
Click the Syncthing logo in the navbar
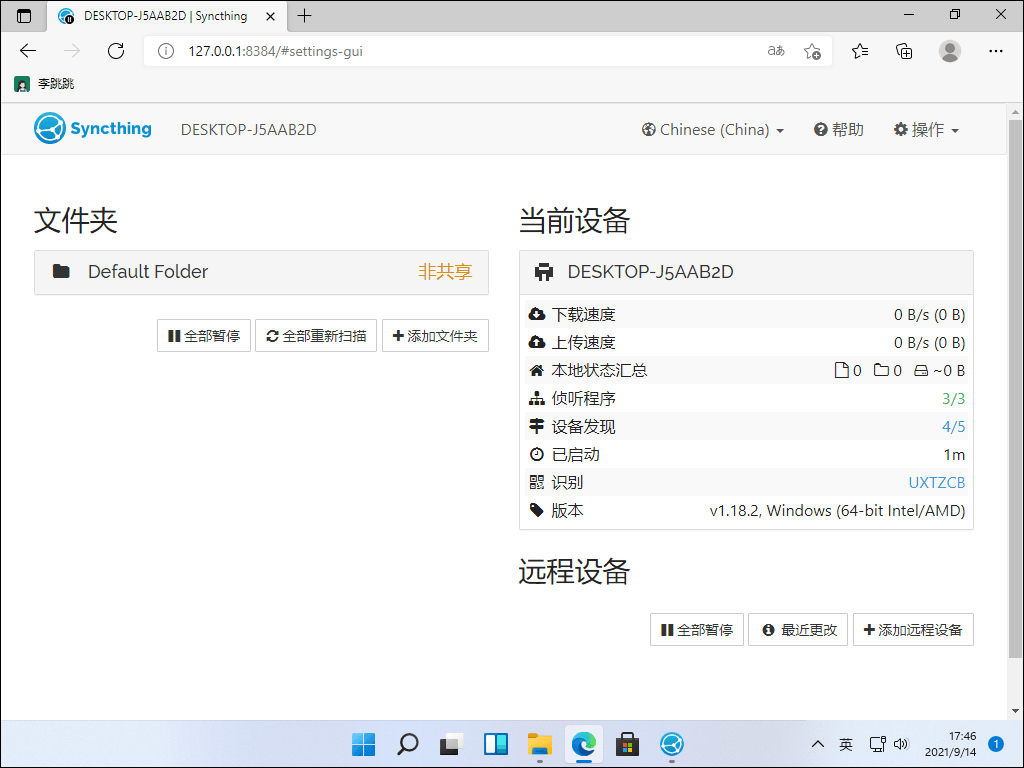93,129
